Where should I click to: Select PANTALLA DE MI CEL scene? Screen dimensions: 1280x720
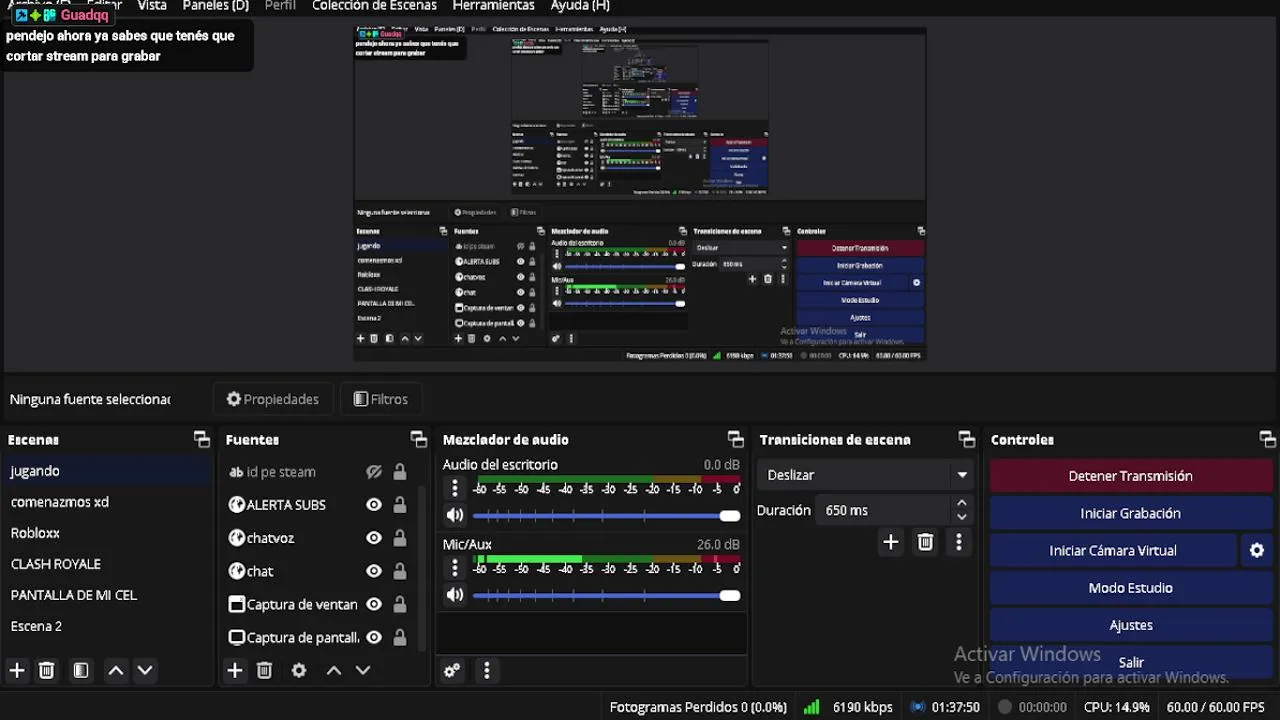point(105,595)
